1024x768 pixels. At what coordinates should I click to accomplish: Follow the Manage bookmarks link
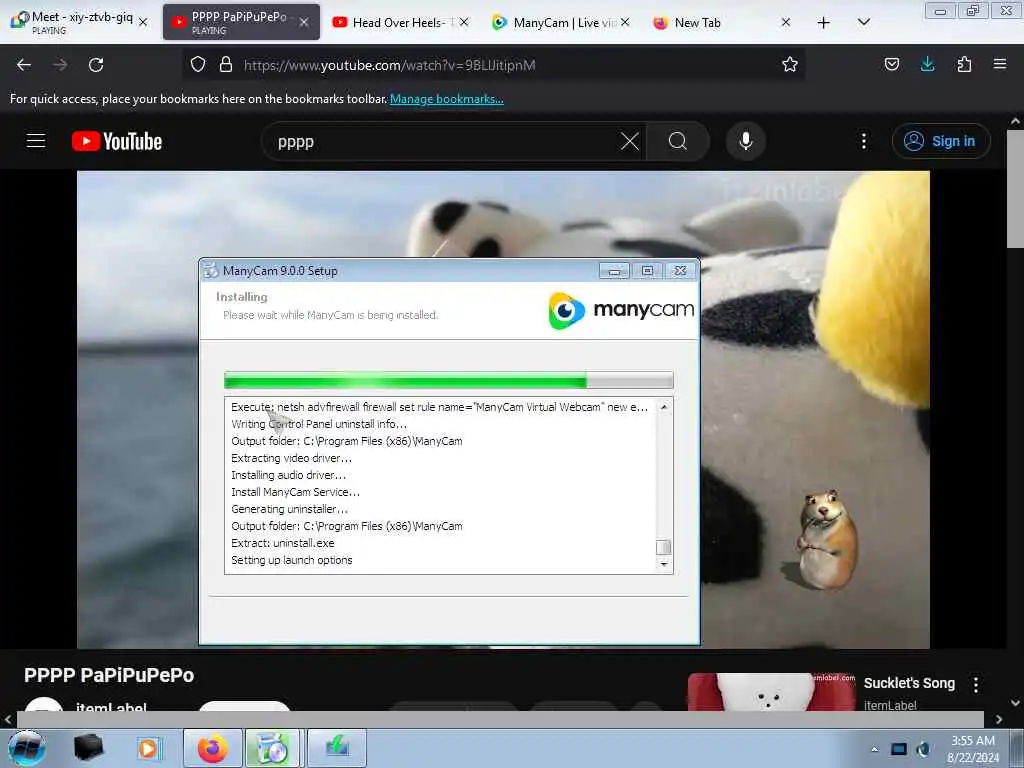[x=447, y=99]
